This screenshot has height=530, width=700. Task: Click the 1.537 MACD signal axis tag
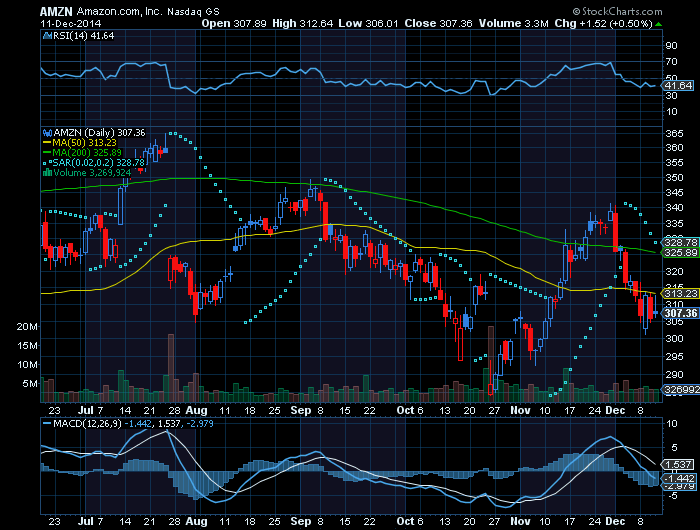pyautogui.click(x=679, y=465)
